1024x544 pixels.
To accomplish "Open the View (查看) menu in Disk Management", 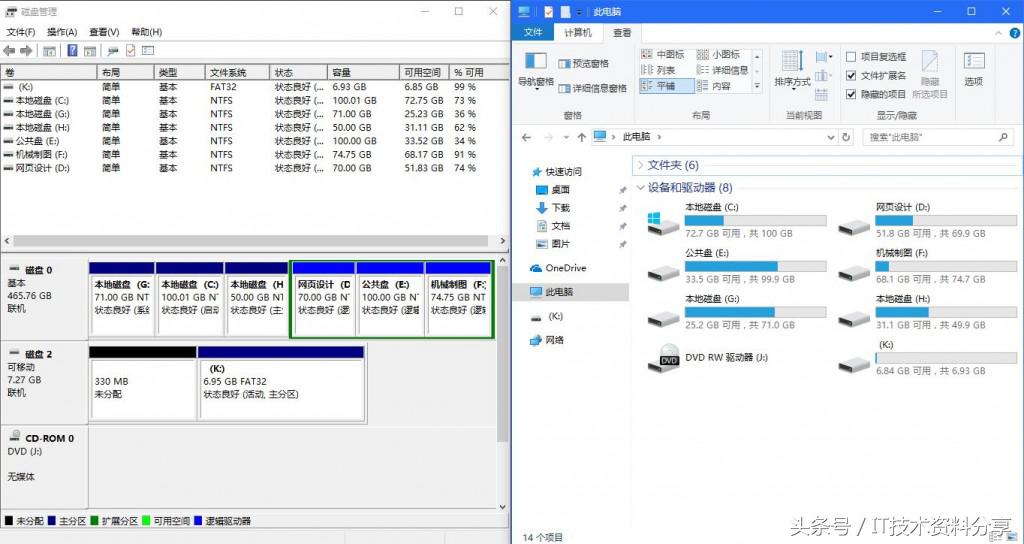I will tap(104, 31).
